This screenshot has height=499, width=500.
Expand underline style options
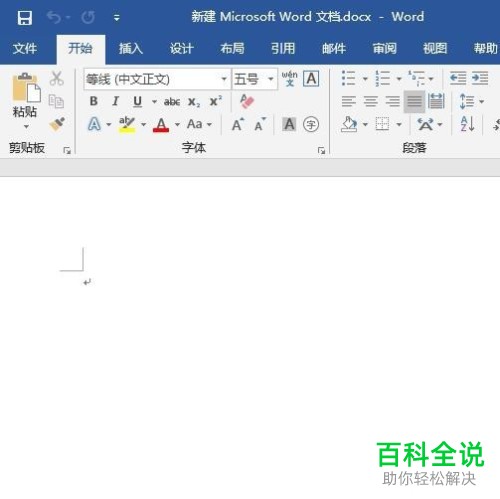pos(154,101)
